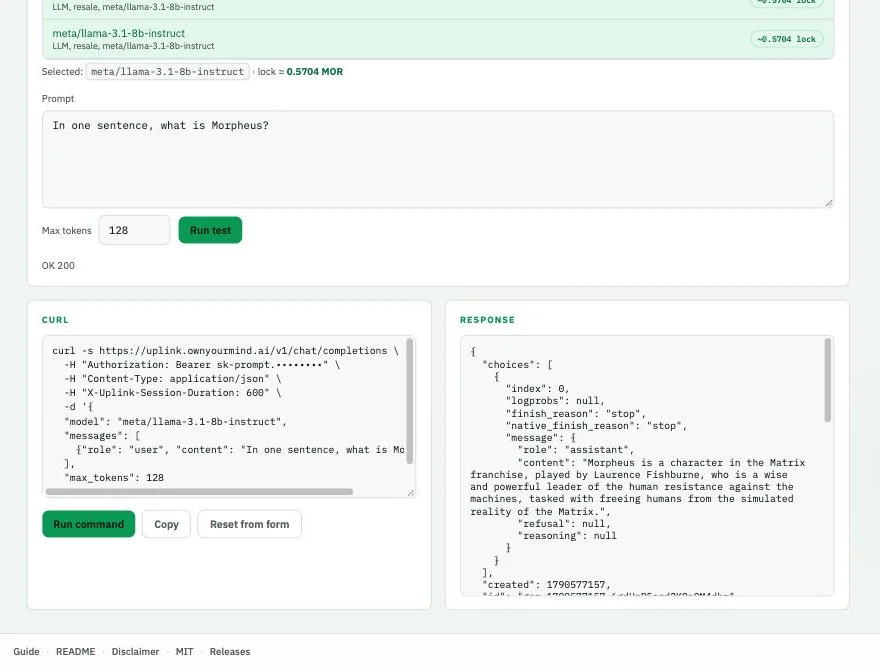This screenshot has width=880, height=672.
Task: Click the RESPONSE panel heading
Action: pos(487,320)
